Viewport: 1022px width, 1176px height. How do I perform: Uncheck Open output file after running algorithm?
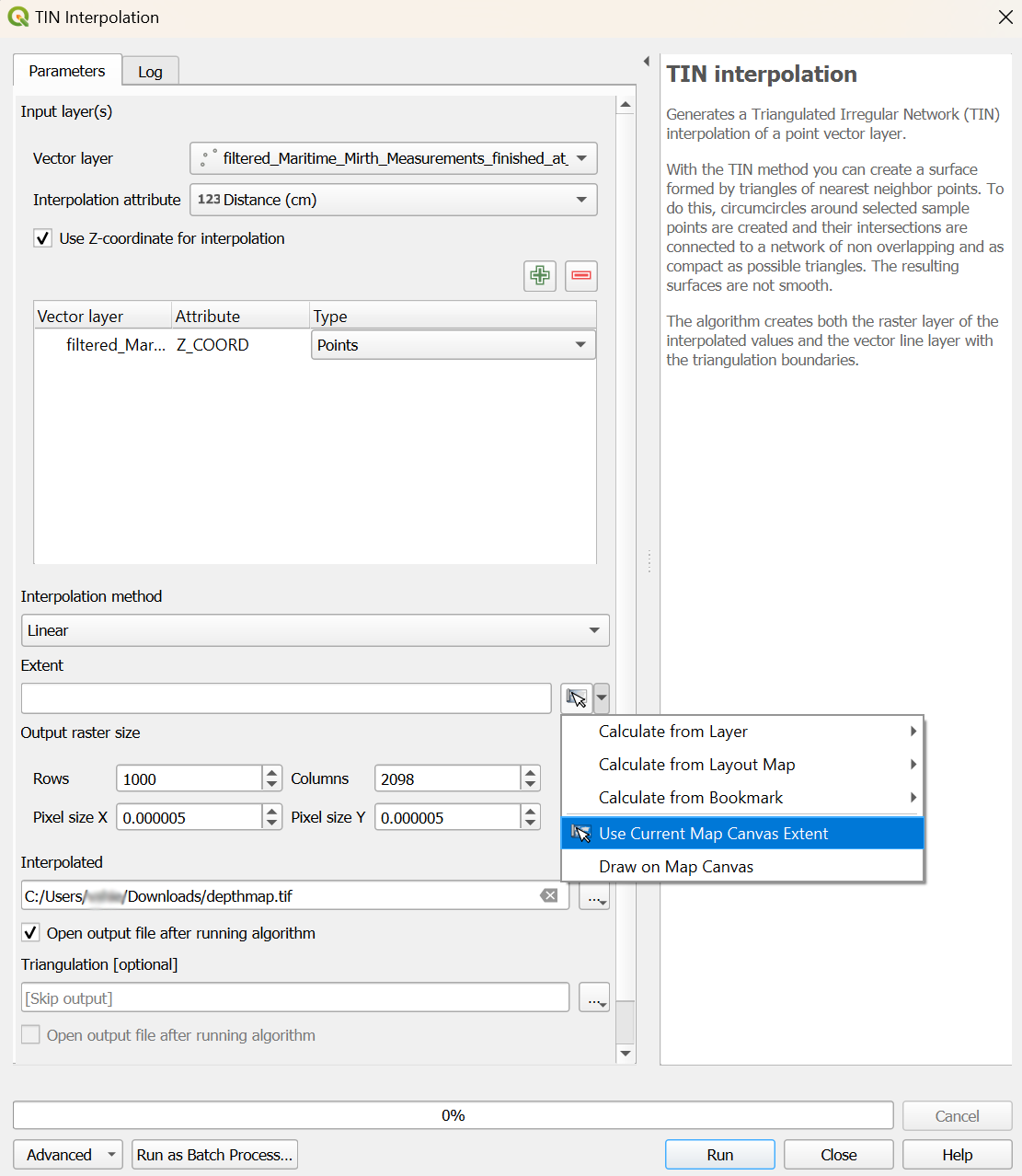(x=30, y=932)
